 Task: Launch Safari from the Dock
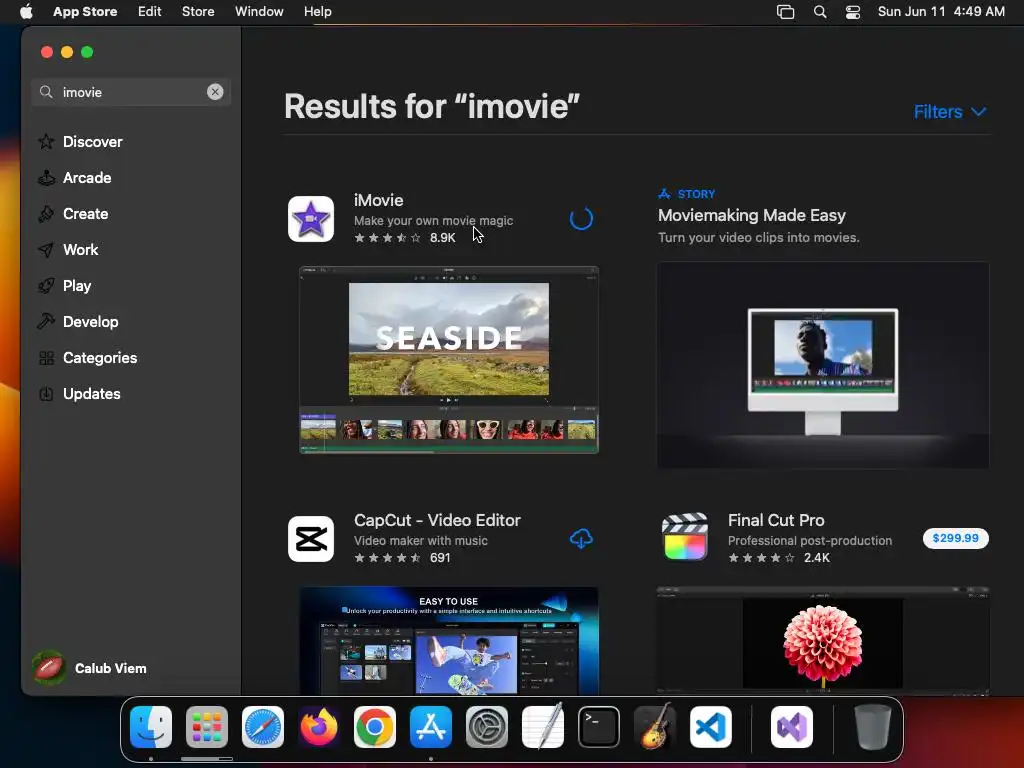(263, 727)
